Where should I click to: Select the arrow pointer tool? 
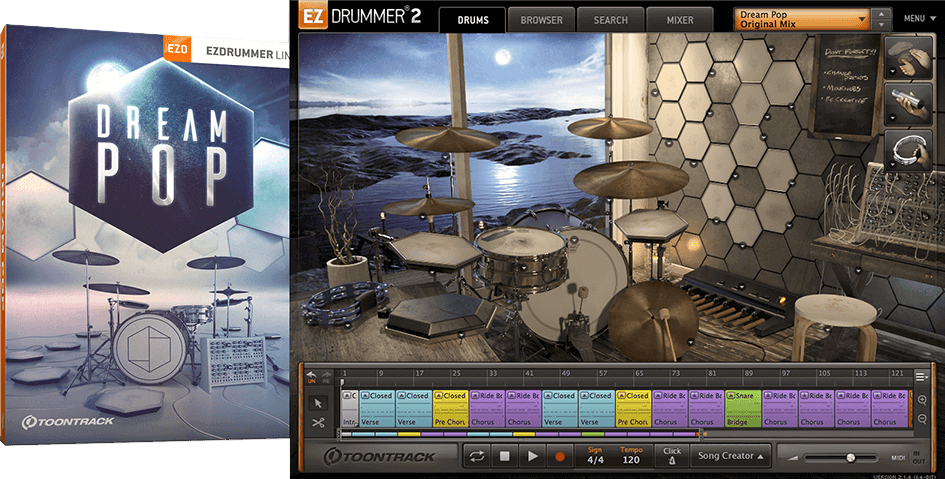point(318,402)
